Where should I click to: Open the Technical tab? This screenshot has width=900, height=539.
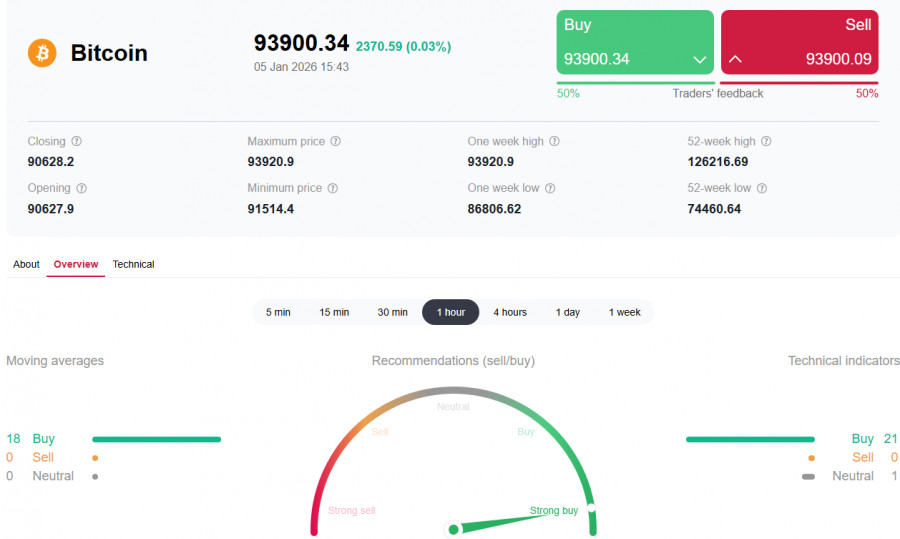click(x=133, y=264)
